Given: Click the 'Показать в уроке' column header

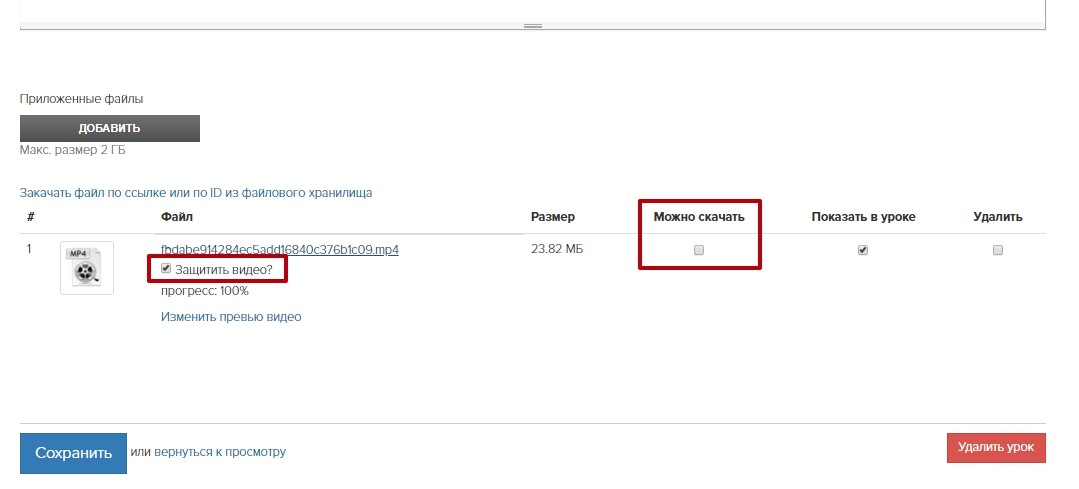Looking at the screenshot, I should pos(863,217).
